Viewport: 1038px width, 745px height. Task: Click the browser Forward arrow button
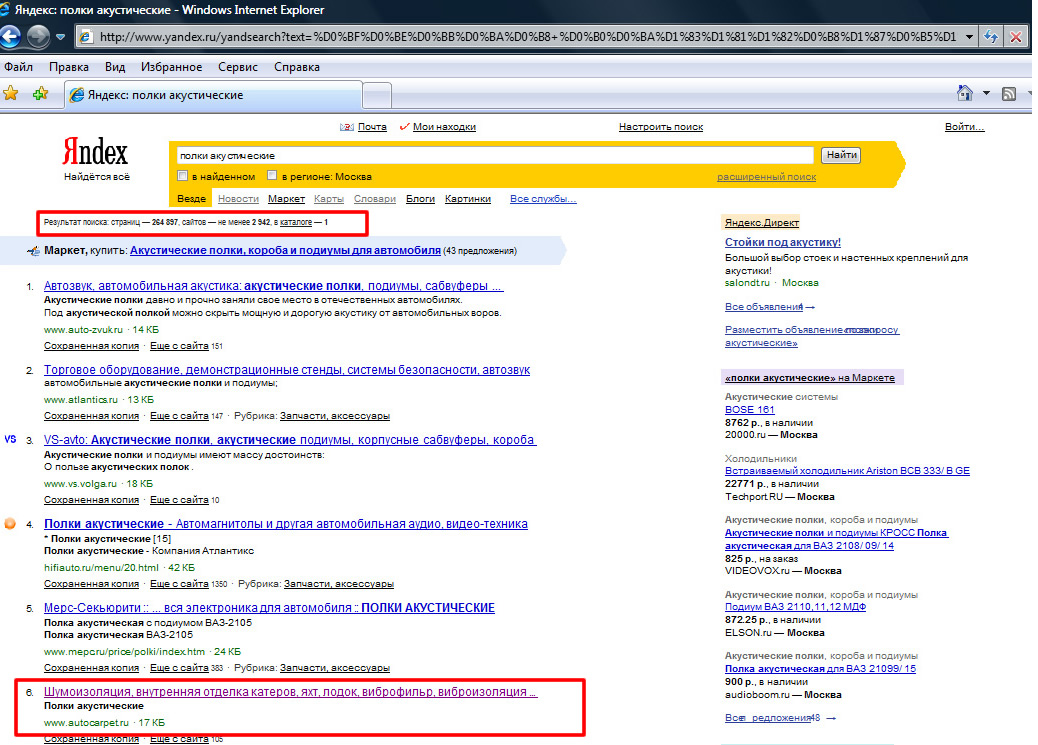coord(38,37)
